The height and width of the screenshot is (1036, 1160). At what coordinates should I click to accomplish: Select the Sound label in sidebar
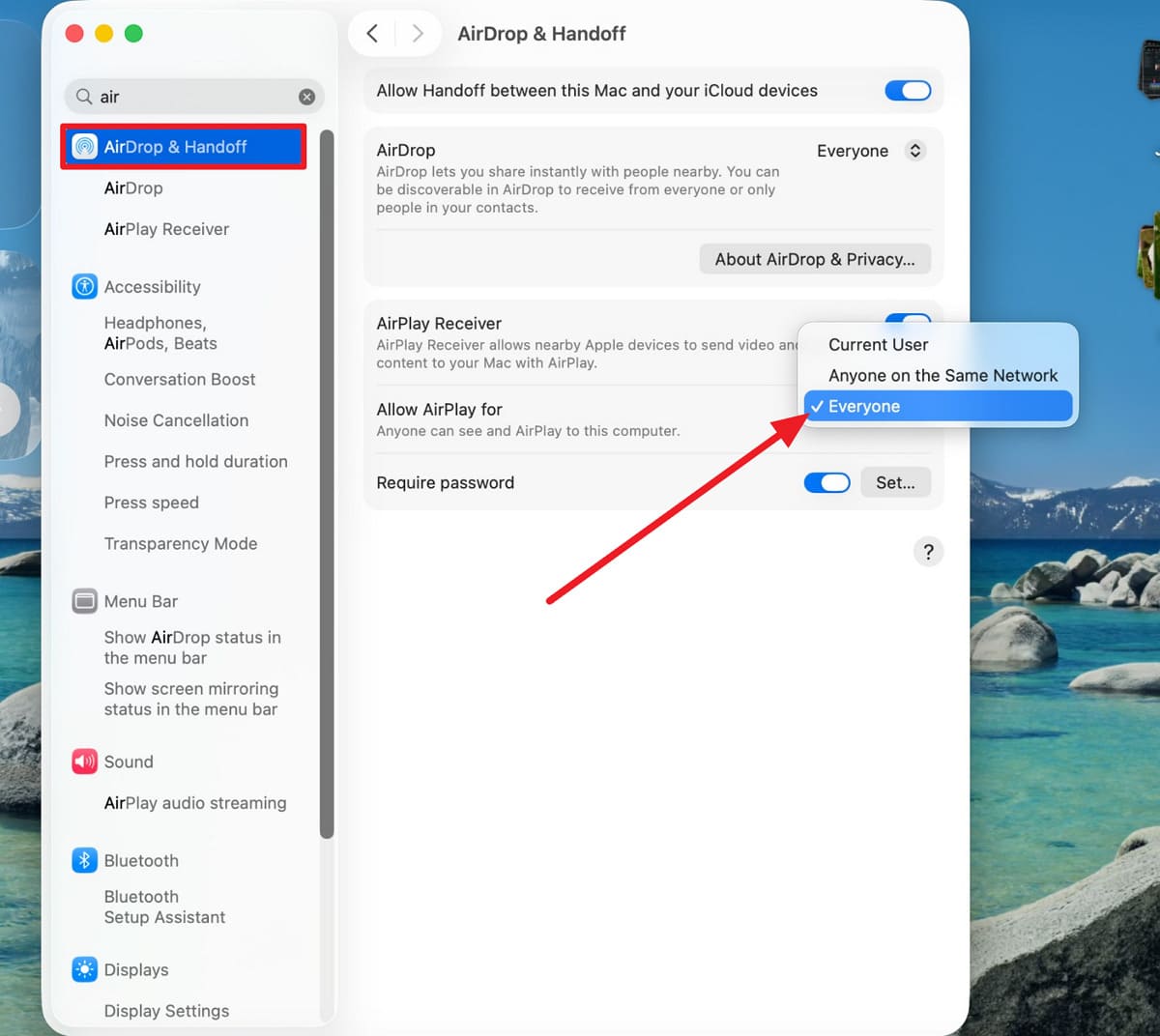tap(129, 762)
